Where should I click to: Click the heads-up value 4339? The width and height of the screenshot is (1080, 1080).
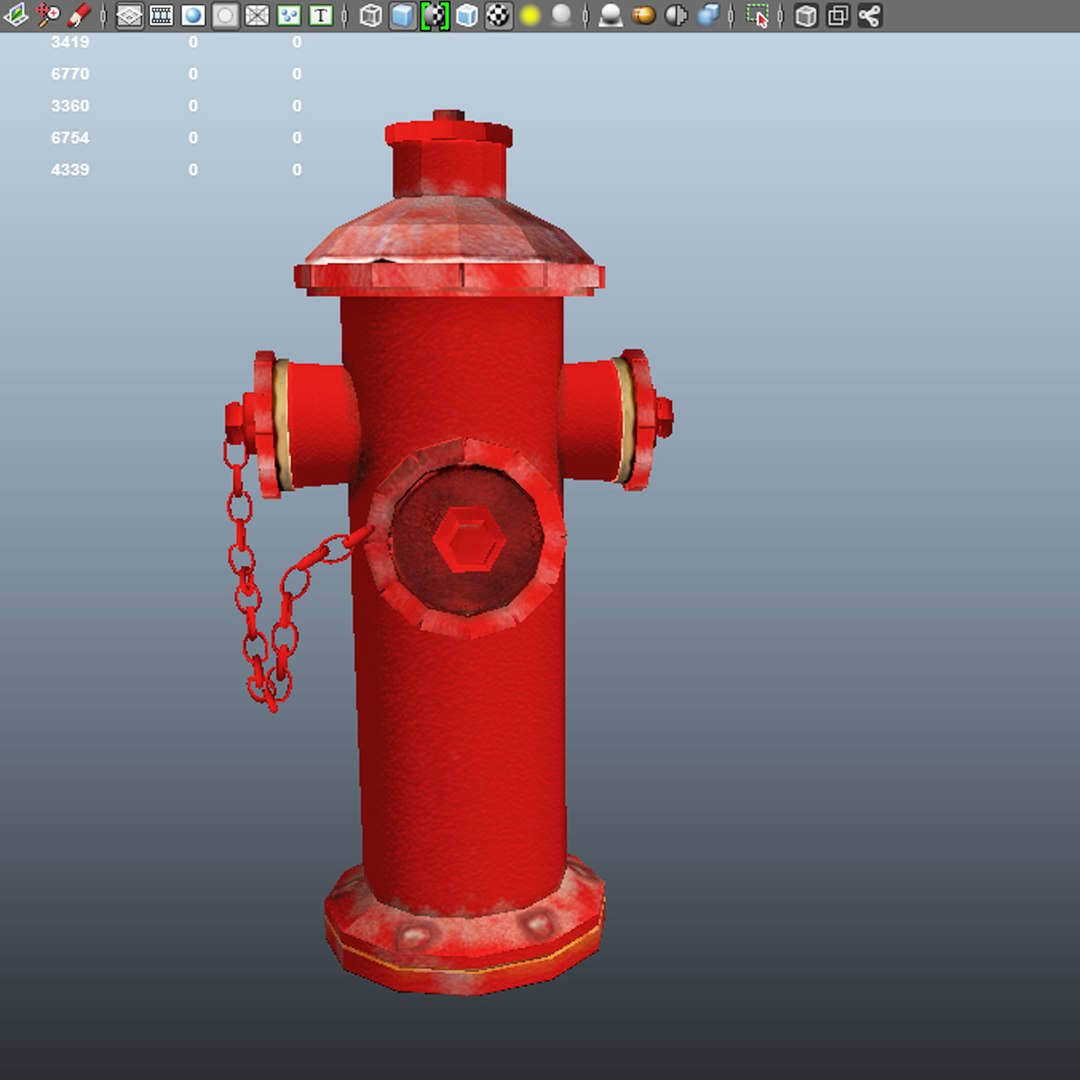pyautogui.click(x=70, y=169)
